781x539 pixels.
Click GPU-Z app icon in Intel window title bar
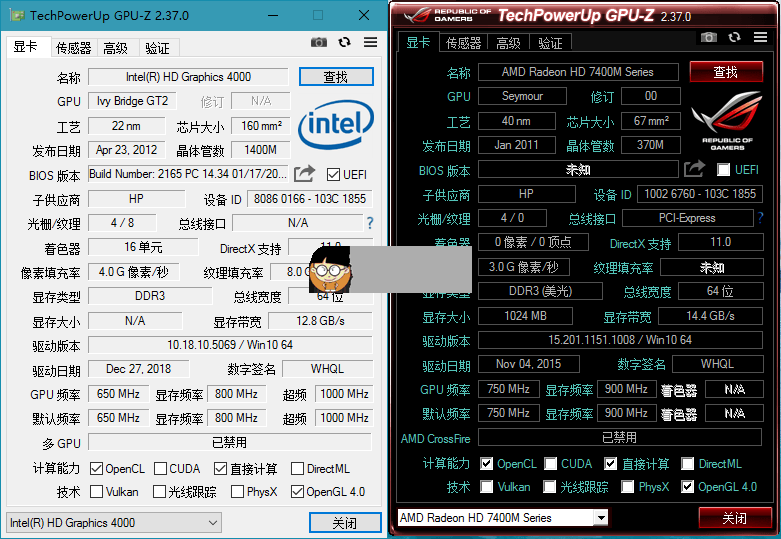17,15
